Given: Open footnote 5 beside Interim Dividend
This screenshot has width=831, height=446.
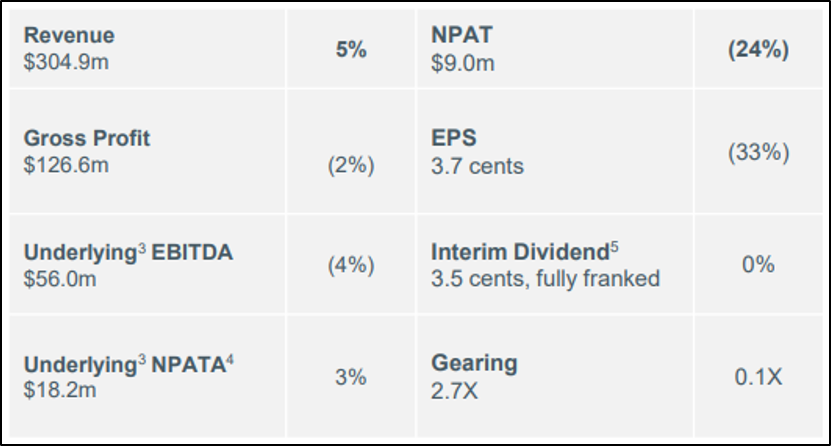Looking at the screenshot, I should click(614, 246).
